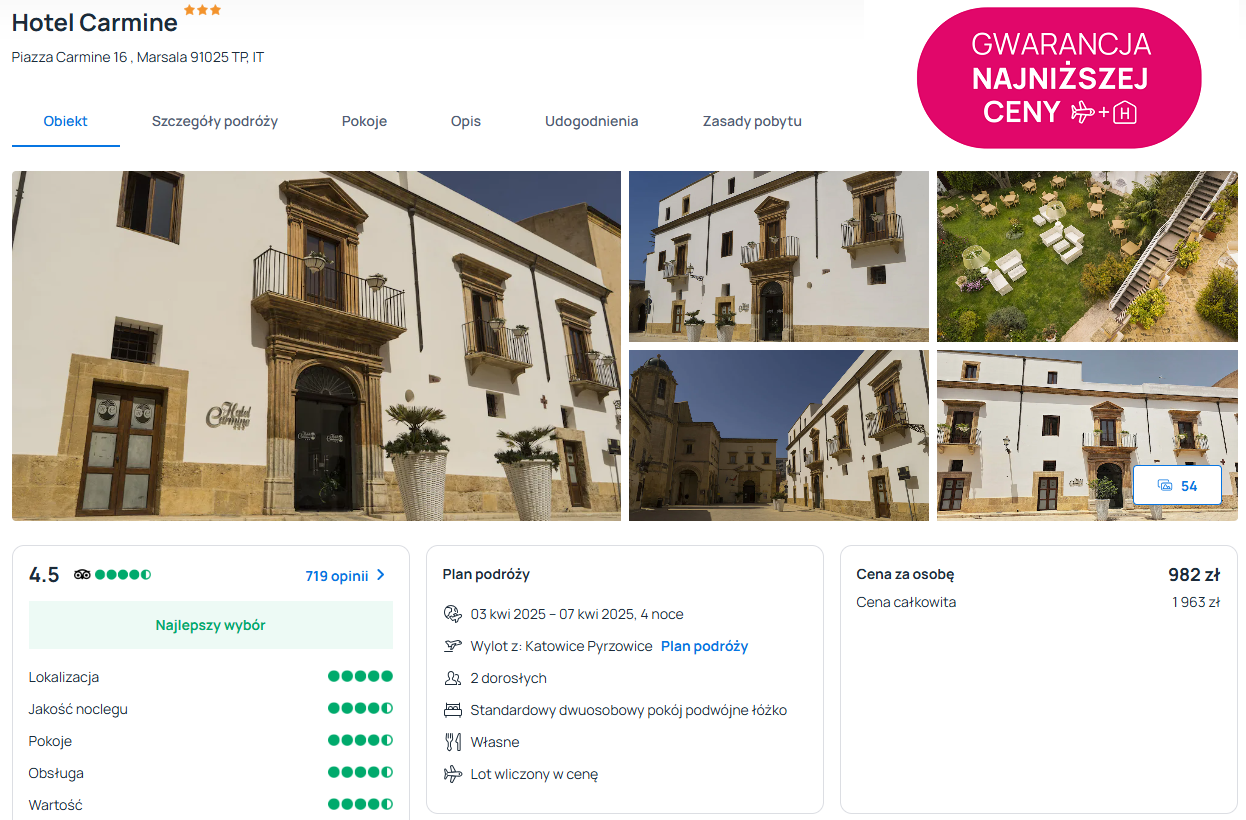The image size is (1246, 820).
Task: Click the TripAdvisor owl logo icon
Action: pyautogui.click(x=82, y=575)
